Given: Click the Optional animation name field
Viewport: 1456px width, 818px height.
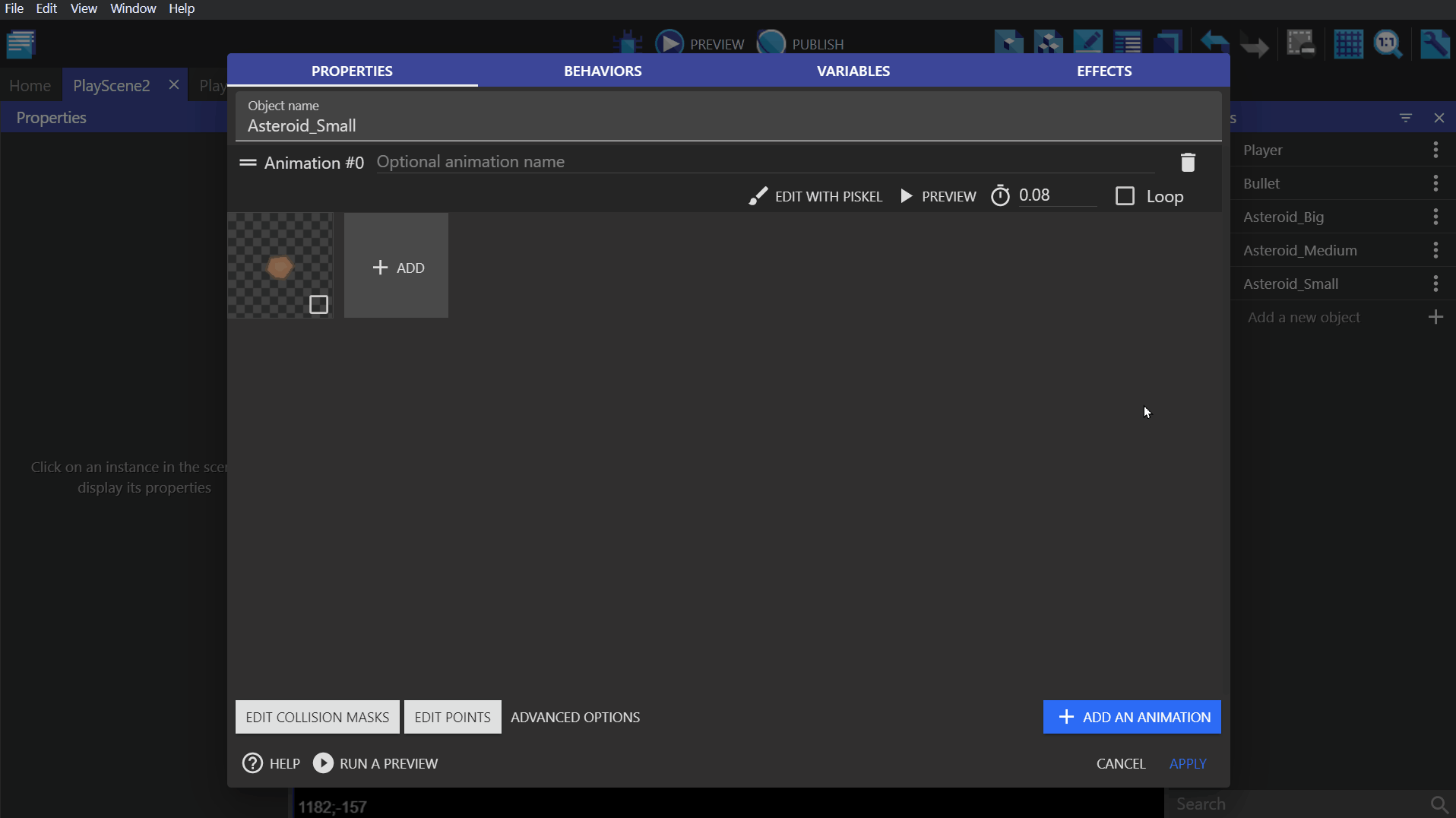Looking at the screenshot, I should pos(760,162).
